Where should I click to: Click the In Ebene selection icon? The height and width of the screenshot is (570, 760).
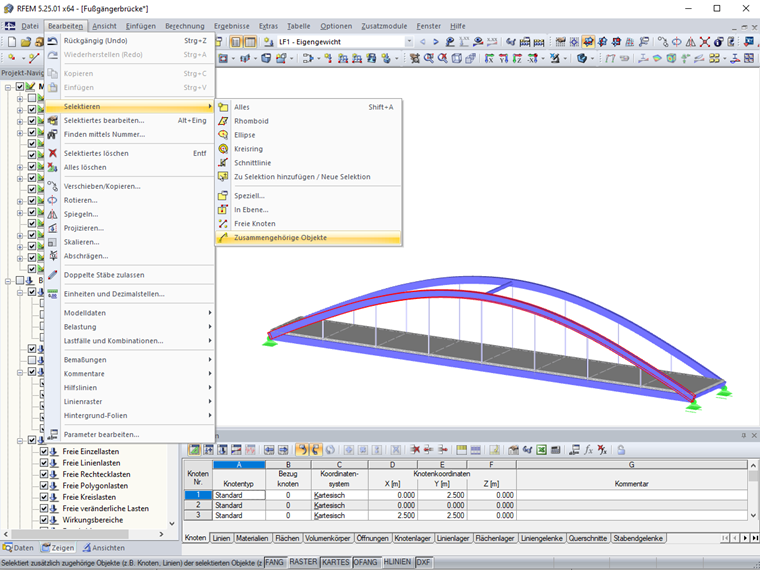[x=223, y=209]
